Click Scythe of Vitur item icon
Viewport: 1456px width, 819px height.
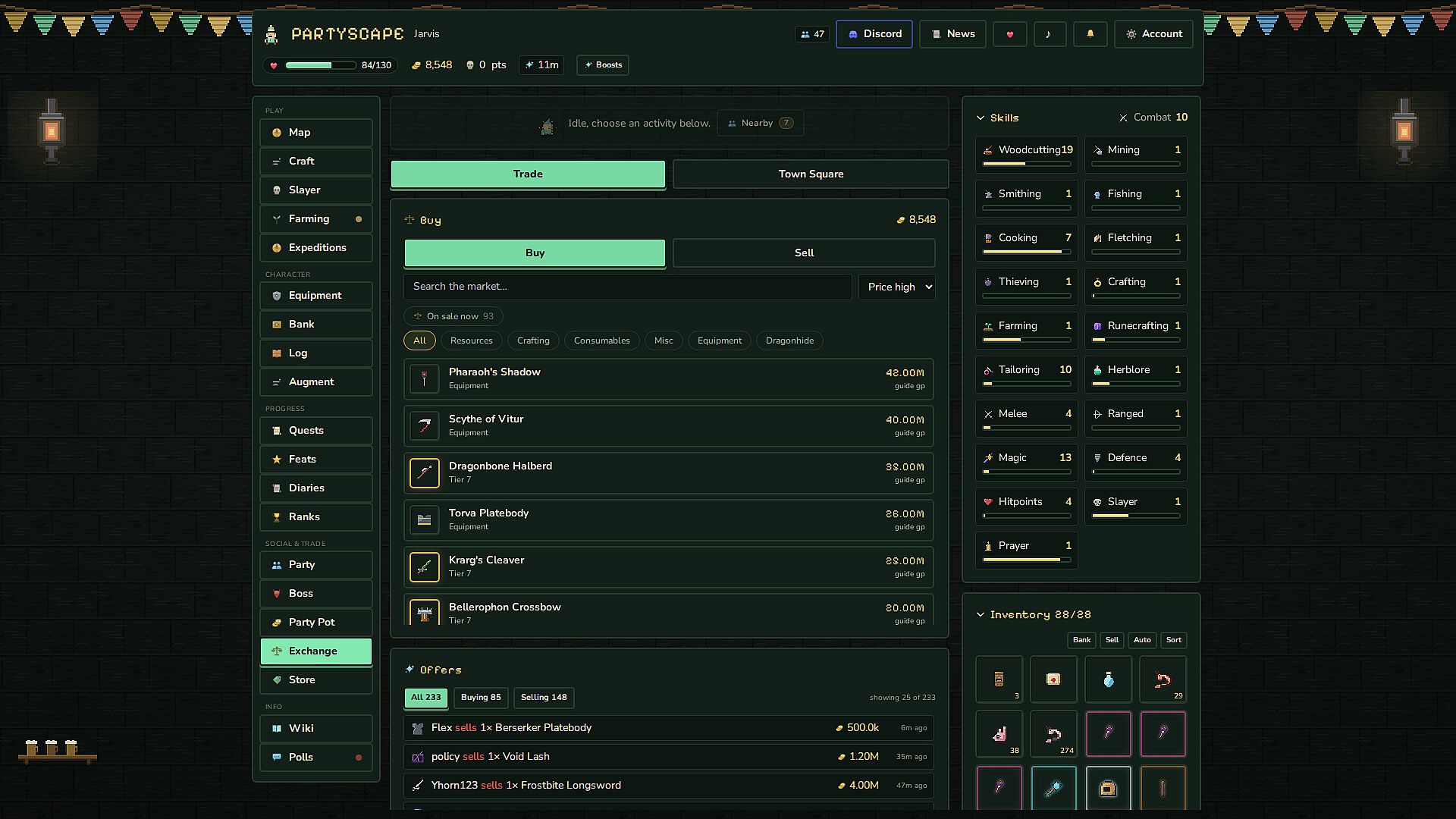424,425
